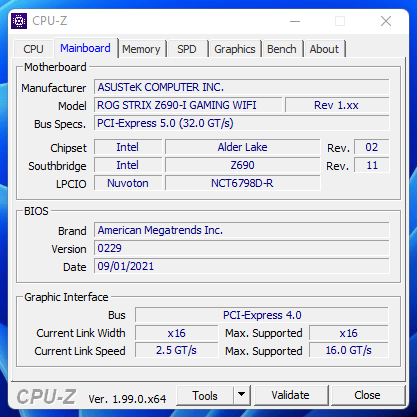Click the version text Ver. 1.99.0.x64
The height and width of the screenshot is (417, 417).
pos(127,399)
